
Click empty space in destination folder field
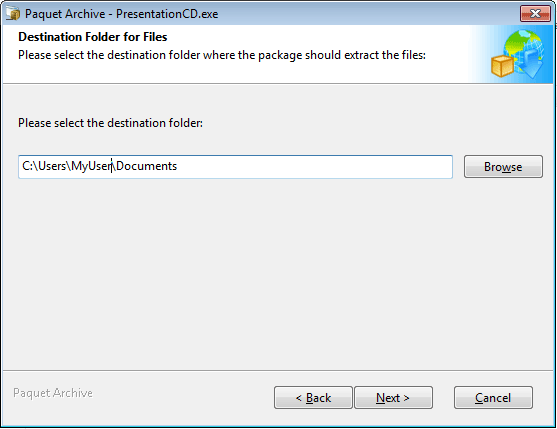click(x=314, y=167)
